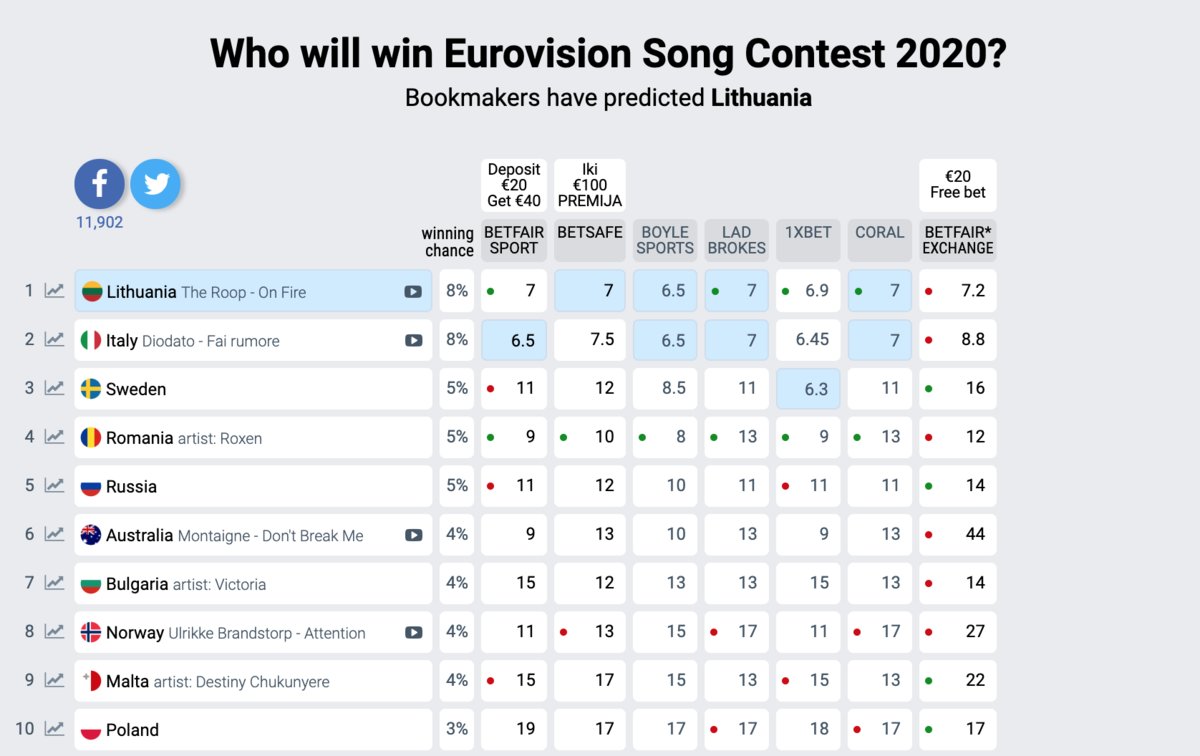Viewport: 1200px width, 756px height.
Task: Open Poland's odds trend chart icon
Action: coord(54,729)
